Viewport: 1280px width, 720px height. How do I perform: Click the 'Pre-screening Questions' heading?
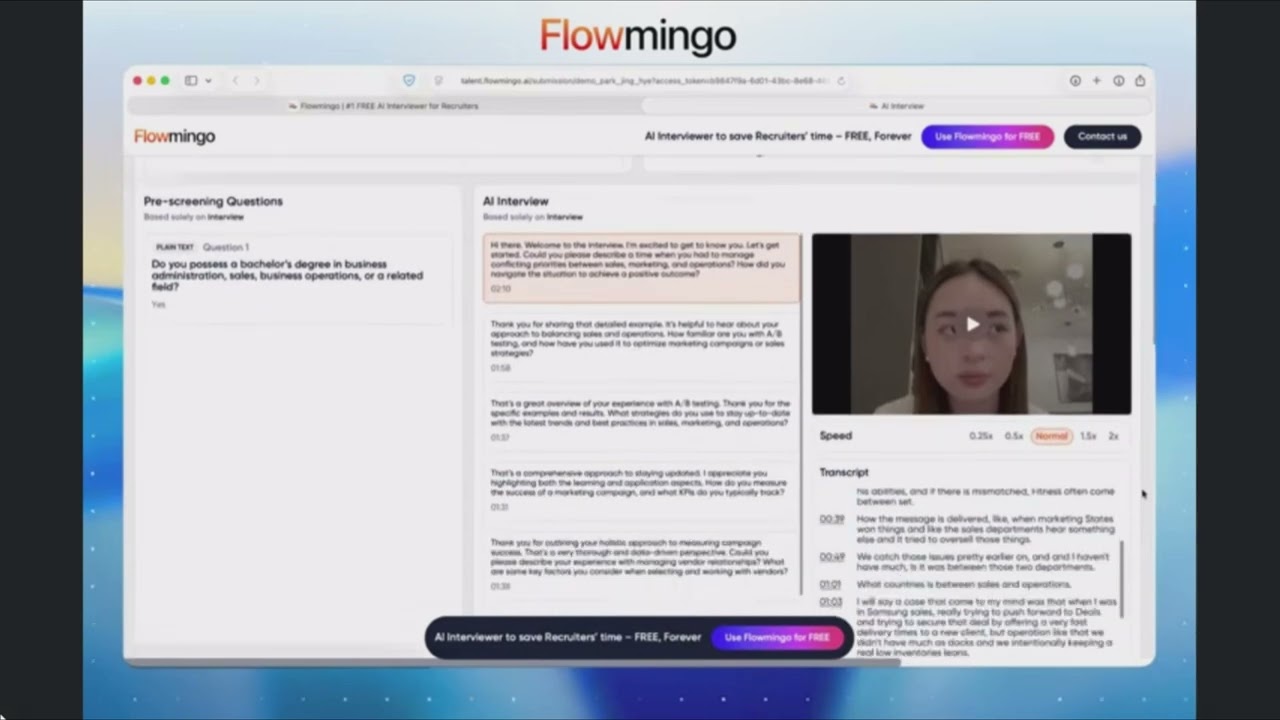click(213, 201)
